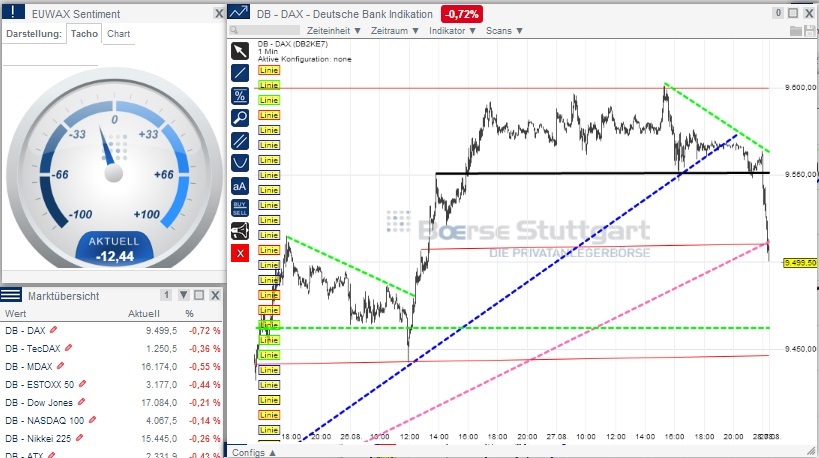Click the 0 button in chart window header
819x458 pixels.
pyautogui.click(x=778, y=13)
